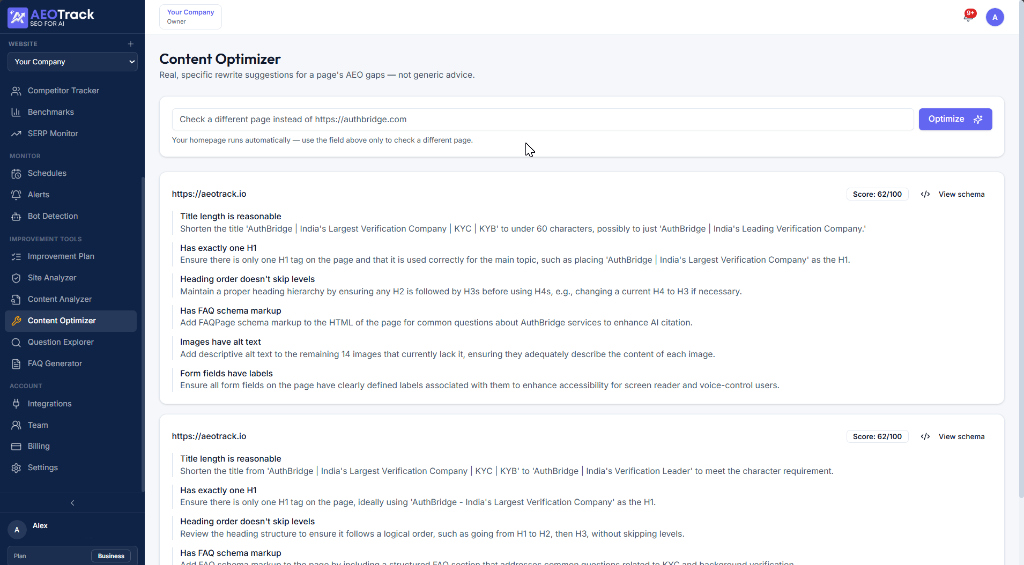1024x565 pixels.
Task: Click the Score 62/100 badge in second card
Action: tap(877, 437)
